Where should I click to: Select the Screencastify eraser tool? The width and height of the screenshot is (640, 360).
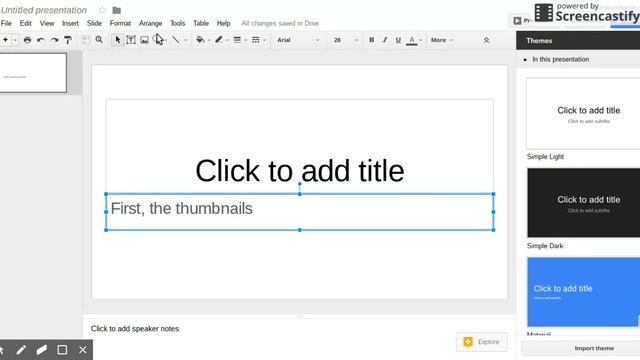click(x=42, y=350)
